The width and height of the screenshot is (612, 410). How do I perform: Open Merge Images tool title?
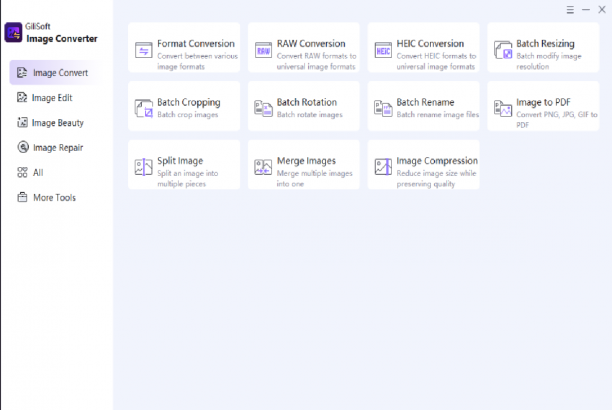tap(306, 161)
